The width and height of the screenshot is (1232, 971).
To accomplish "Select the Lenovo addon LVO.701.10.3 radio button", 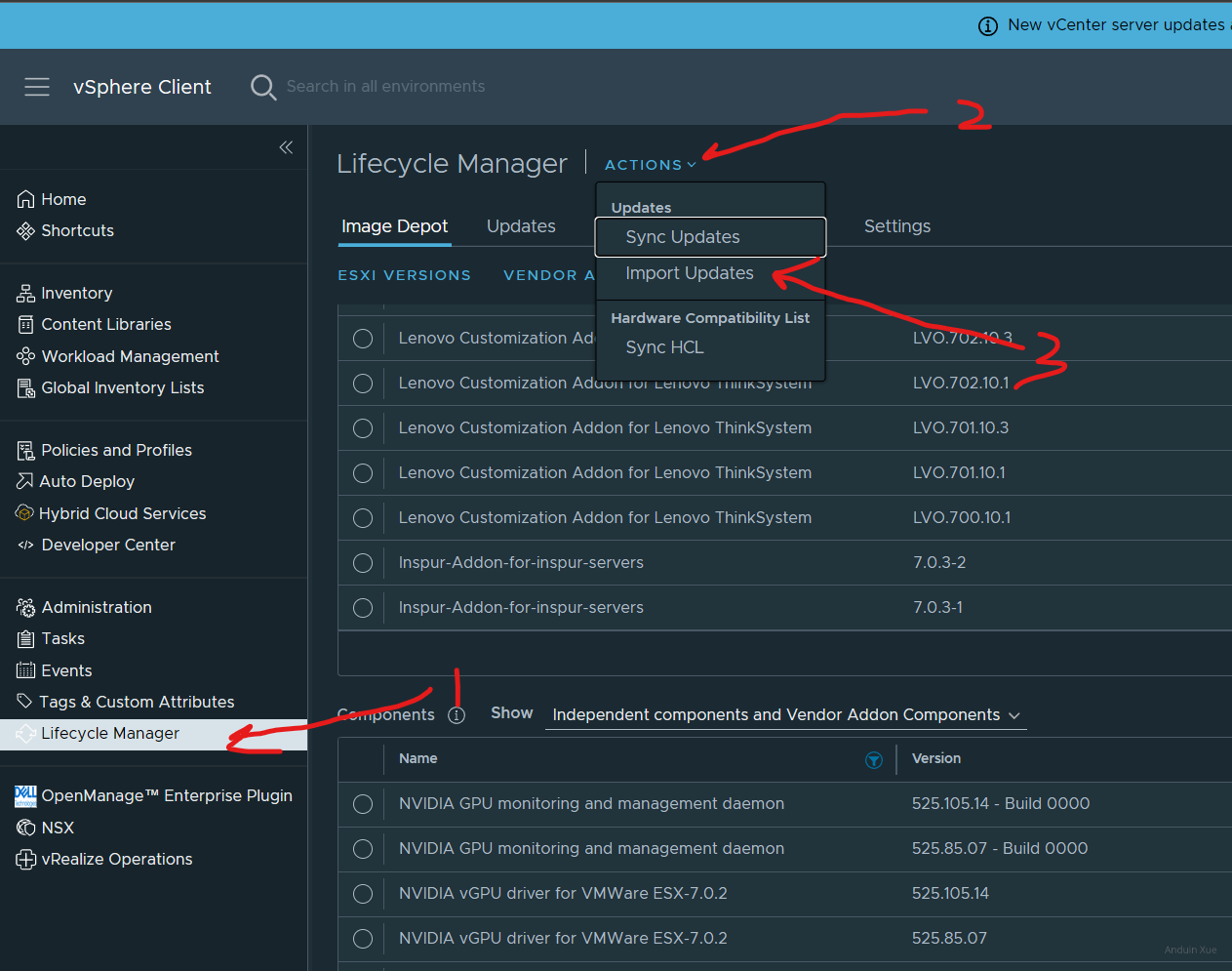I will coord(363,428).
